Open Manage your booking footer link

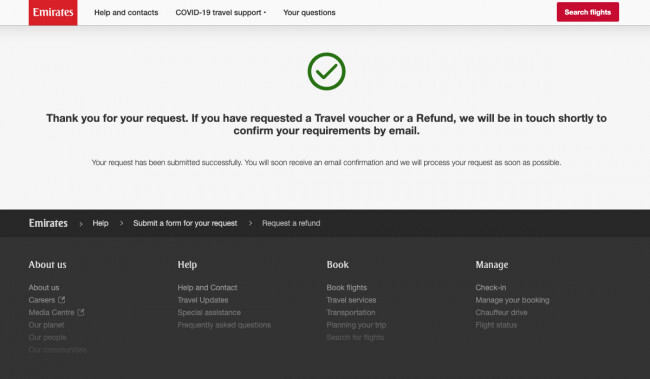point(512,300)
